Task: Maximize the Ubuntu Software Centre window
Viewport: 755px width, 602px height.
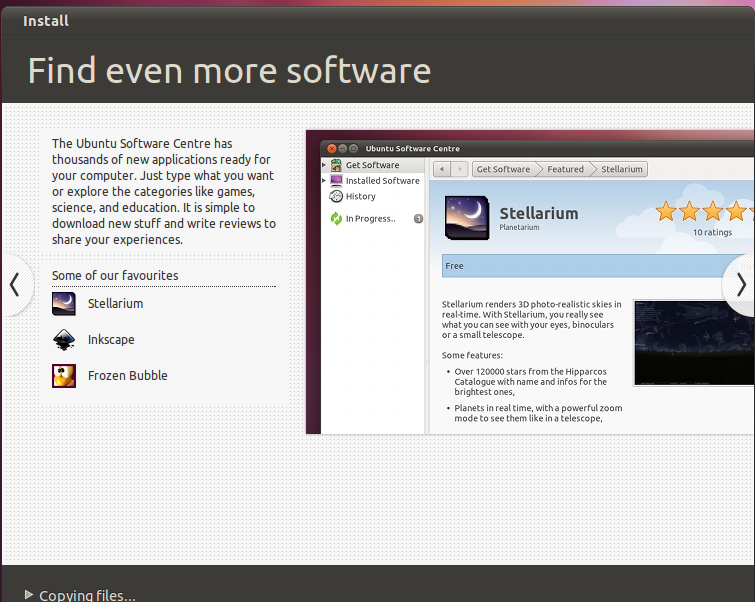Action: [353, 148]
